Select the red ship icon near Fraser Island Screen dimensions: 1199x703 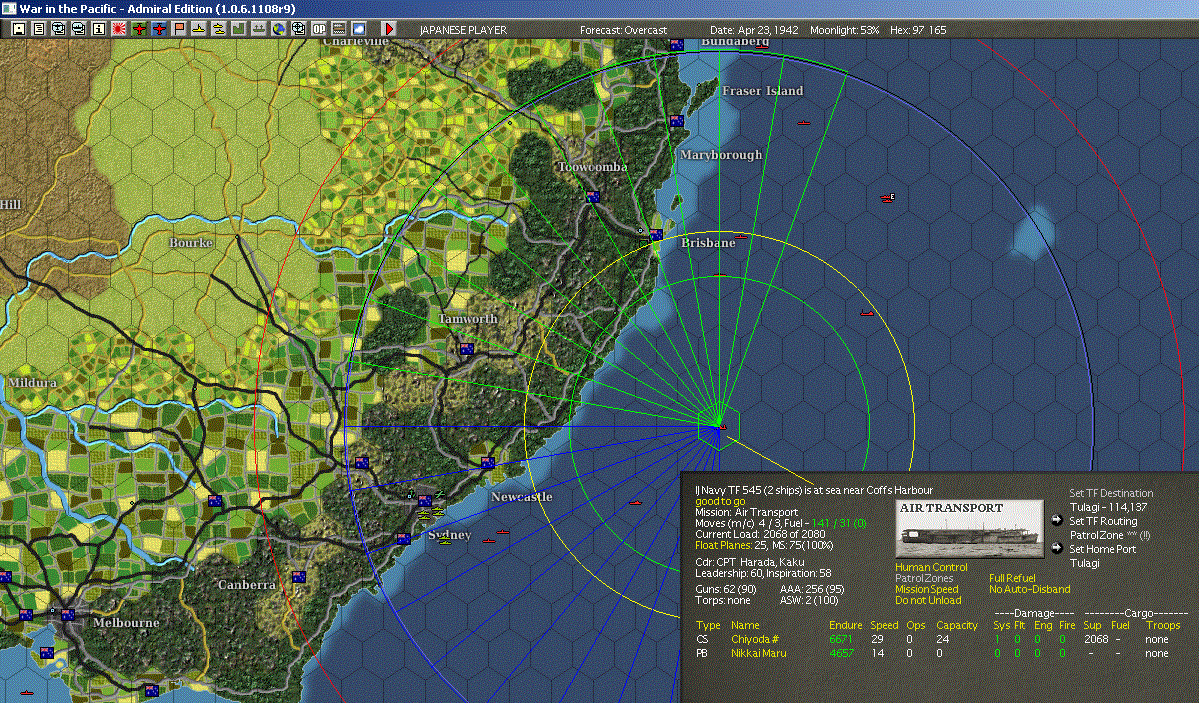(x=804, y=122)
